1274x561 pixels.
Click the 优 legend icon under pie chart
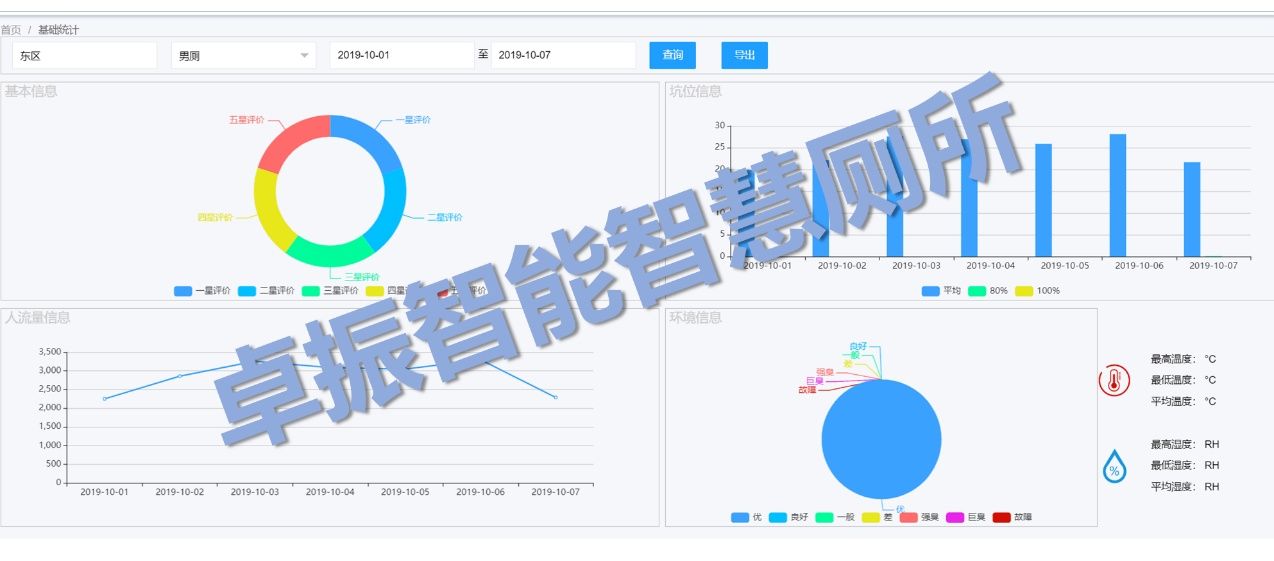click(x=740, y=517)
